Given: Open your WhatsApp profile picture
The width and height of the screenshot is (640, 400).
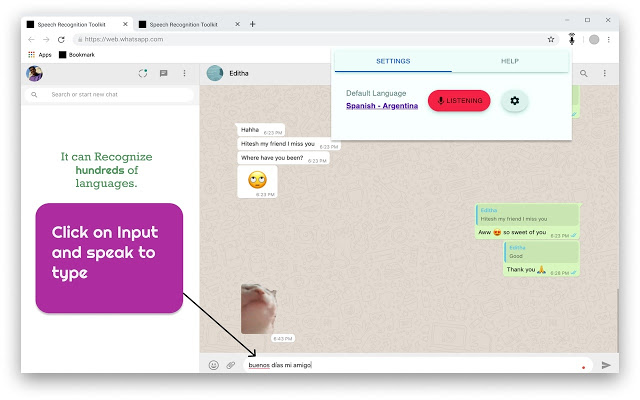Looking at the screenshot, I should coord(34,73).
